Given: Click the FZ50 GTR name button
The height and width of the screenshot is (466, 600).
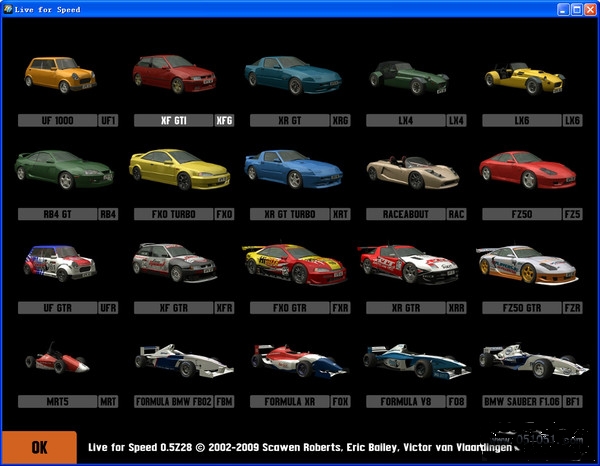Looking at the screenshot, I should click(522, 308).
